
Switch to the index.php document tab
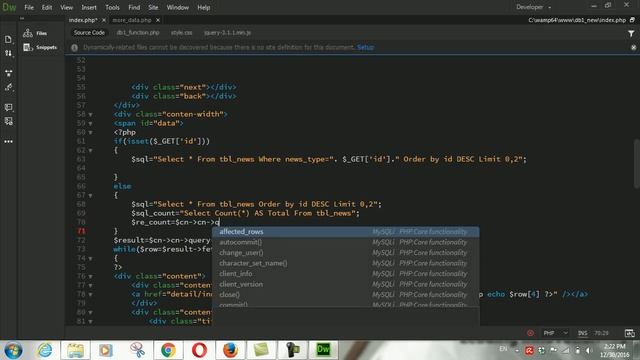[83, 20]
